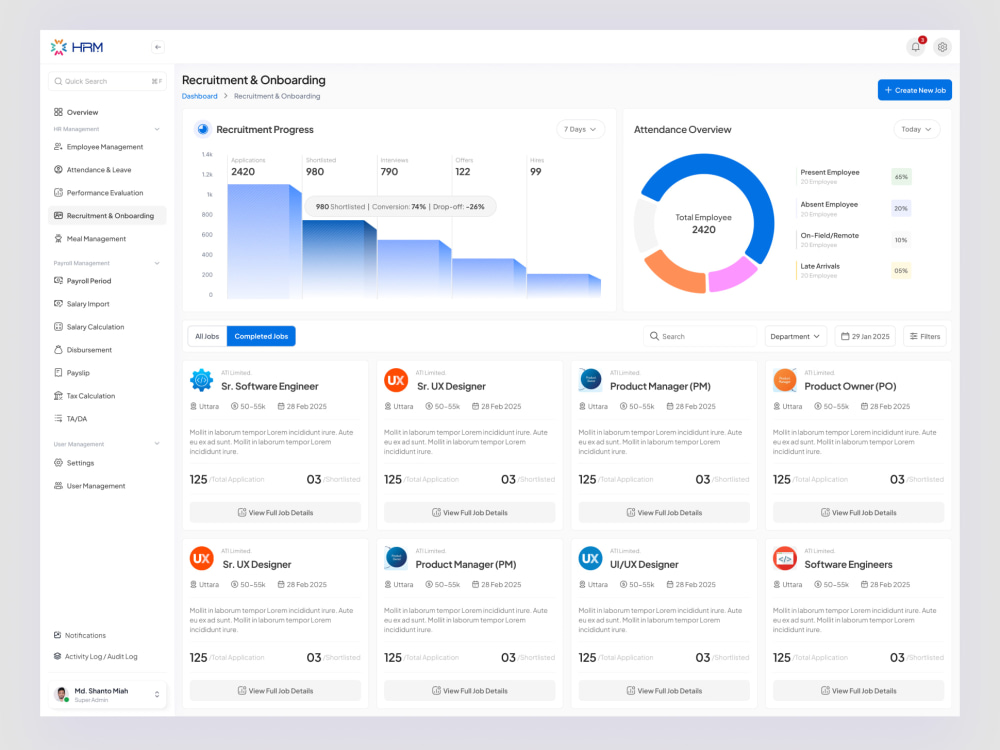Click the Product Owner (PO) orange logo
1000x750 pixels.
784,380
